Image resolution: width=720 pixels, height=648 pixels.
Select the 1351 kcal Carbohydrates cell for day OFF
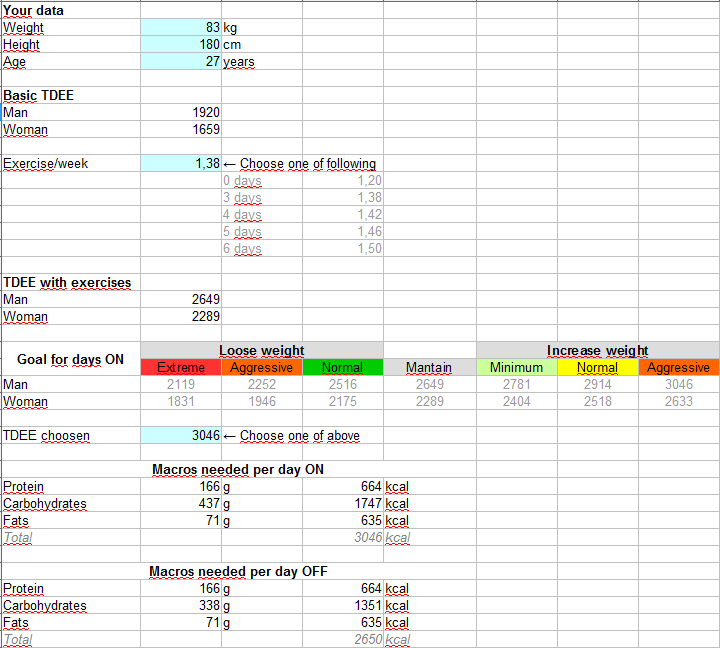(x=343, y=606)
